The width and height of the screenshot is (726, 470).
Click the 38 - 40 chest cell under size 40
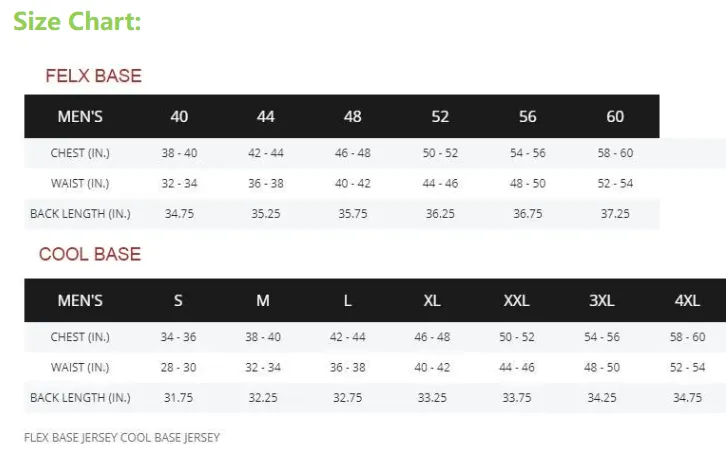(x=179, y=153)
